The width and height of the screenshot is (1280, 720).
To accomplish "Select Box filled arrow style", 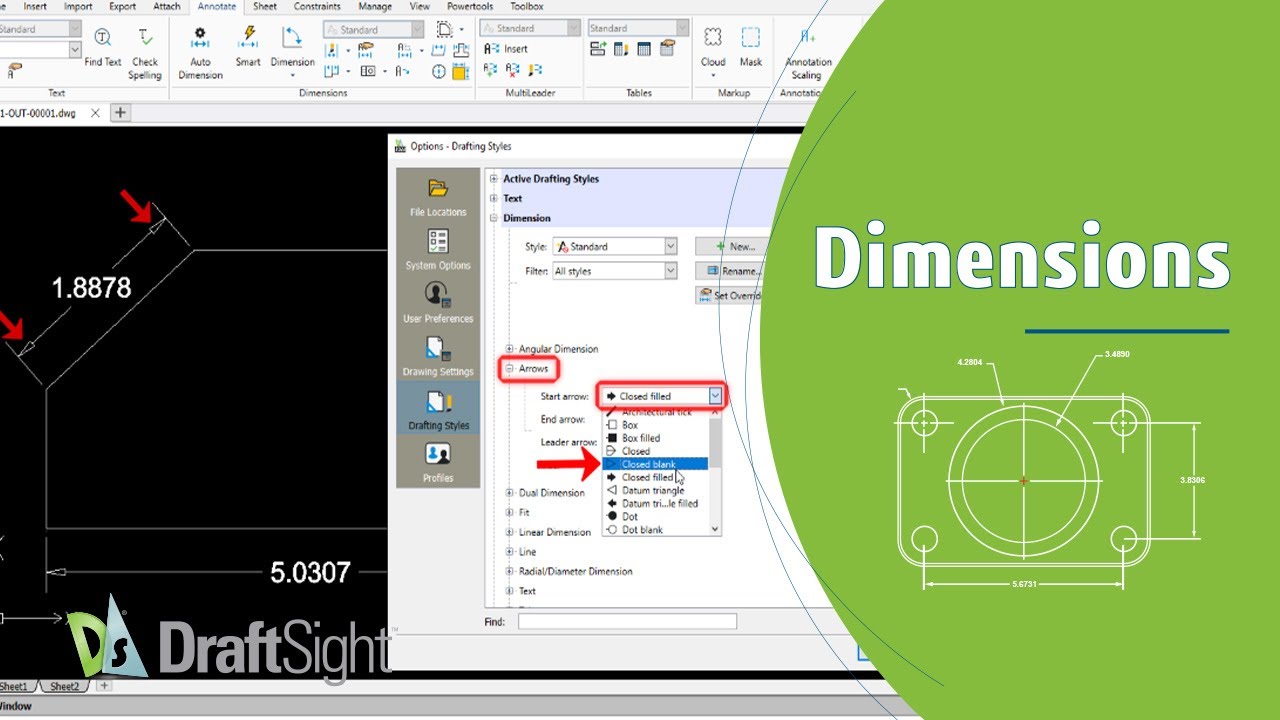I will (655, 438).
